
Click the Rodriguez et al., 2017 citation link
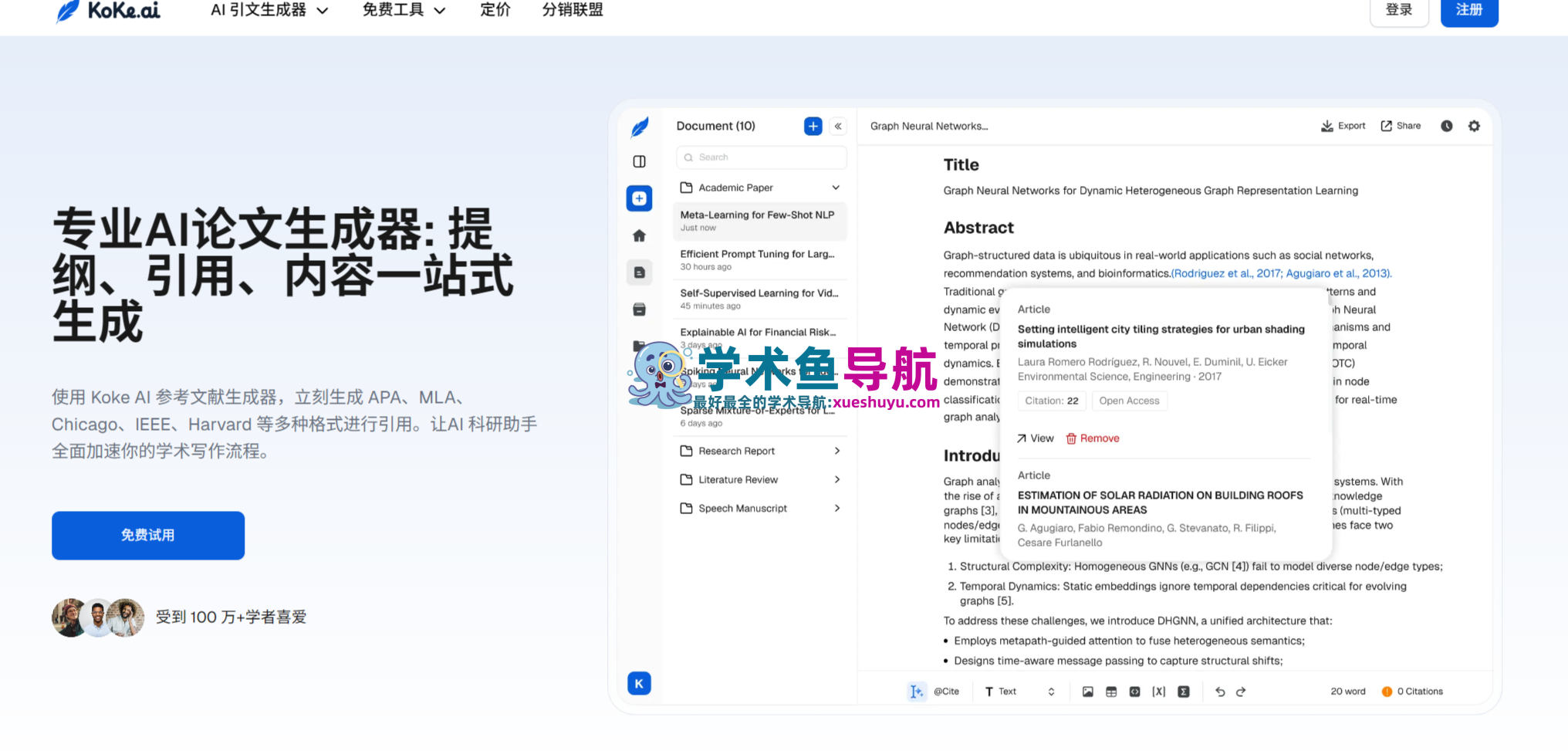click(1227, 273)
